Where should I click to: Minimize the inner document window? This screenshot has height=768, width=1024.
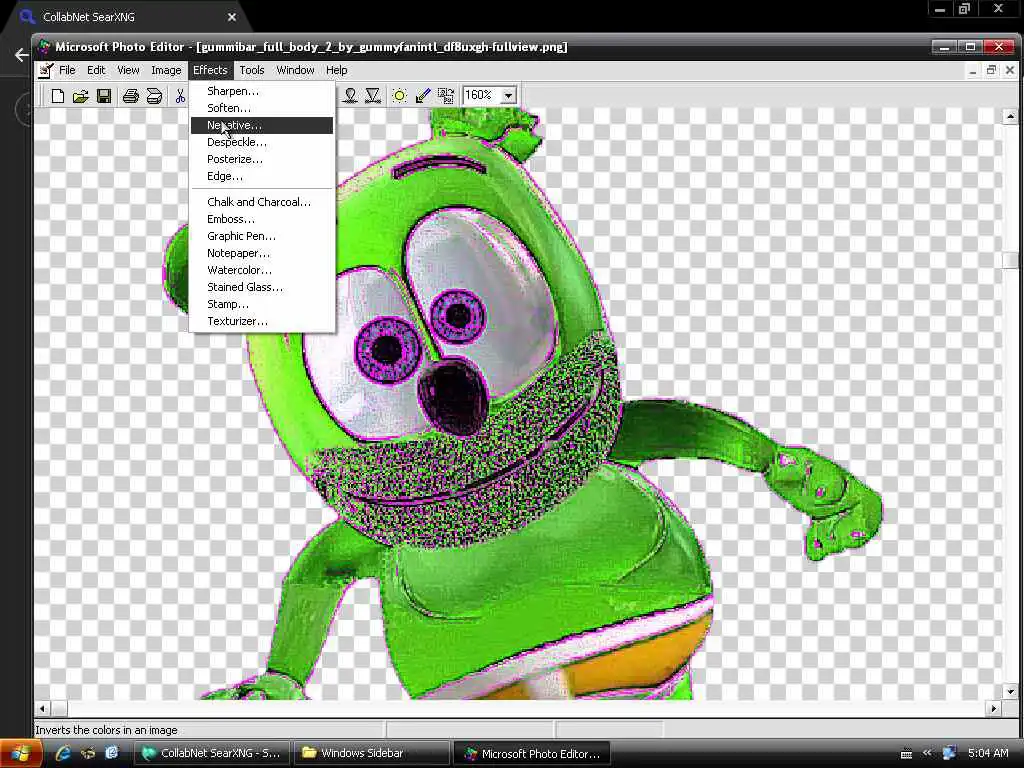pyautogui.click(x=973, y=70)
